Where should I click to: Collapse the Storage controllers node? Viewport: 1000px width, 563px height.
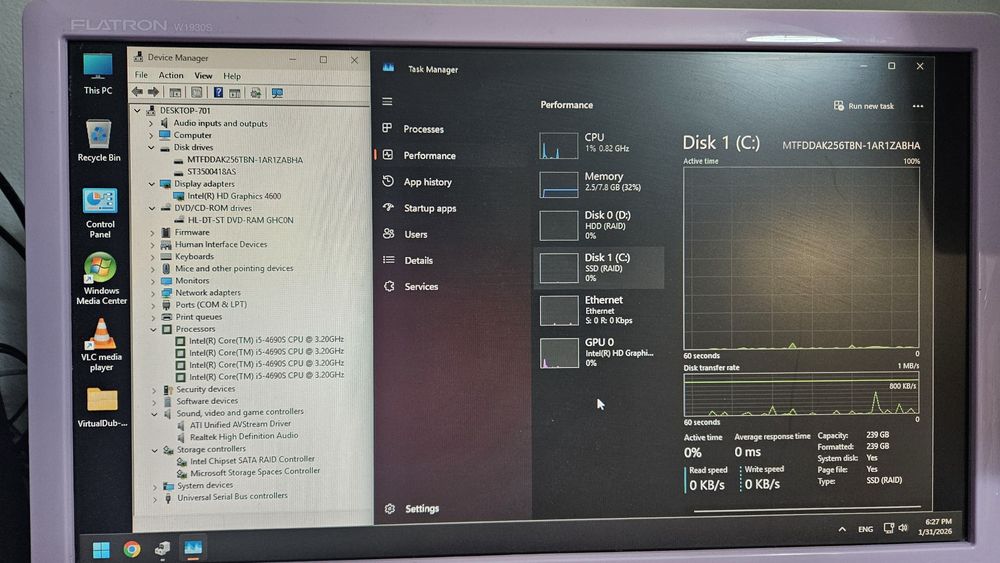click(155, 450)
